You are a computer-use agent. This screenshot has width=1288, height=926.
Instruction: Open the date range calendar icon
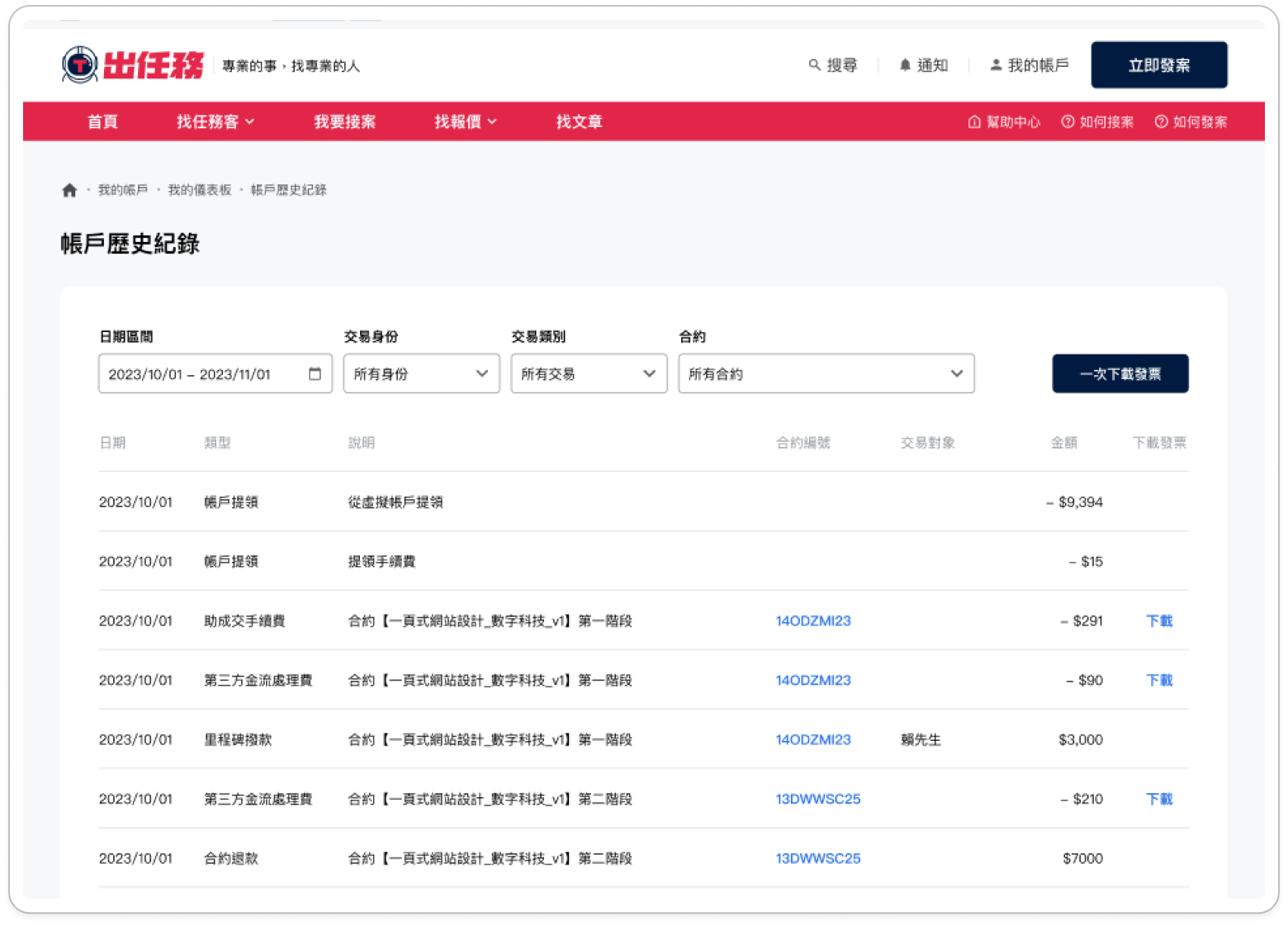(315, 374)
